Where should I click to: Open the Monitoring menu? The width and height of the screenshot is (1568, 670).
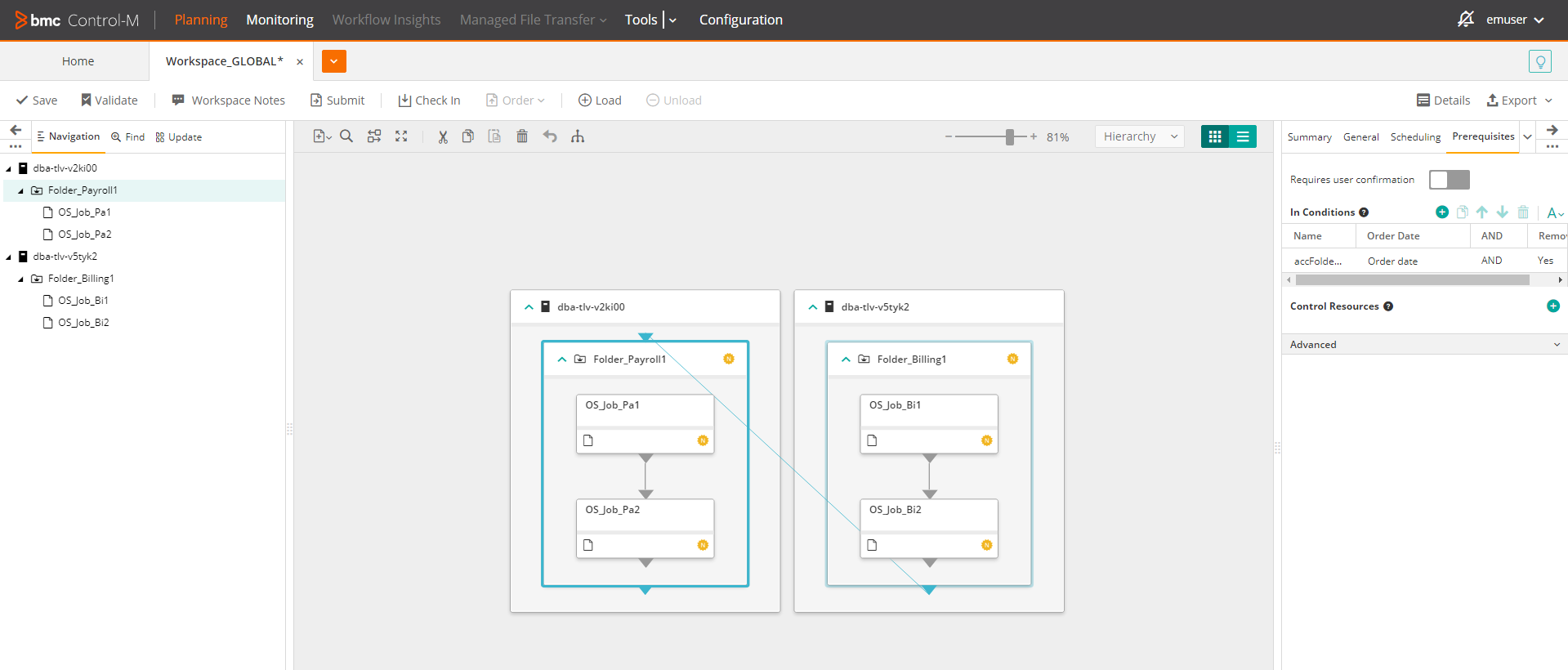pyautogui.click(x=279, y=20)
